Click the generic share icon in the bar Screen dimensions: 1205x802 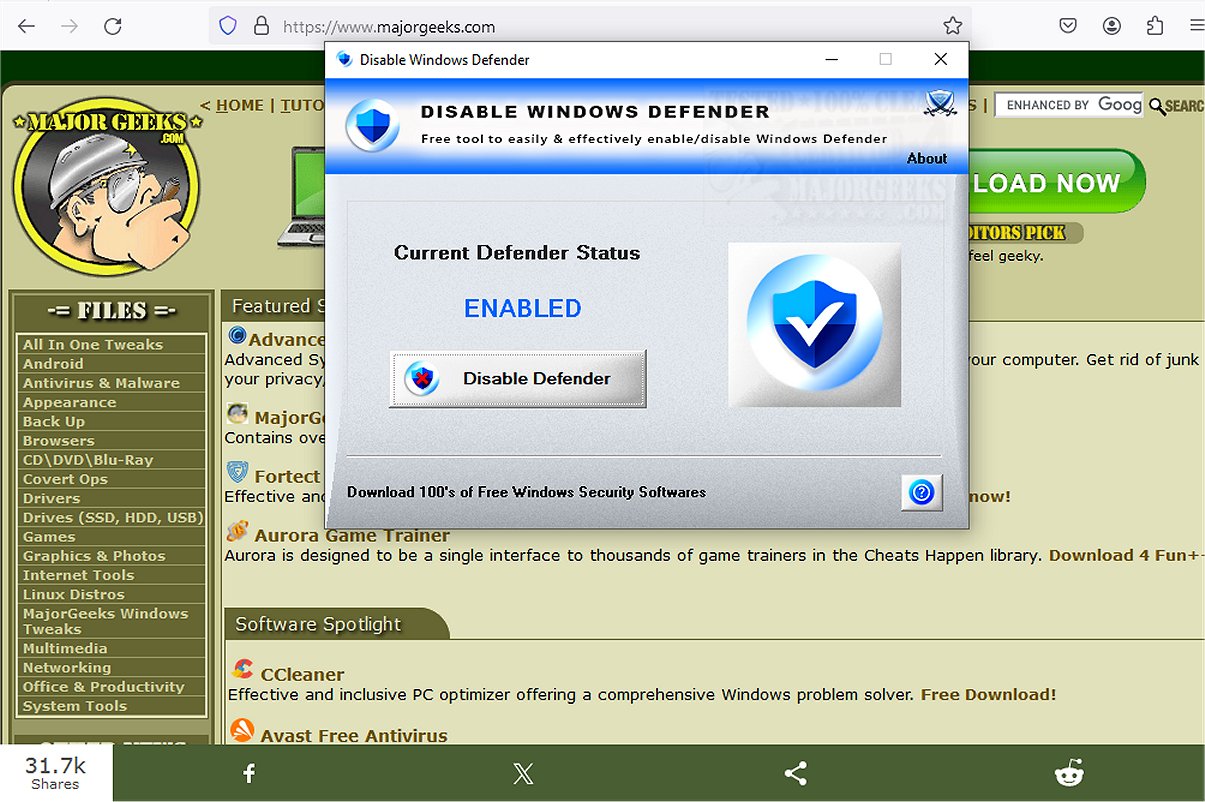click(x=795, y=772)
